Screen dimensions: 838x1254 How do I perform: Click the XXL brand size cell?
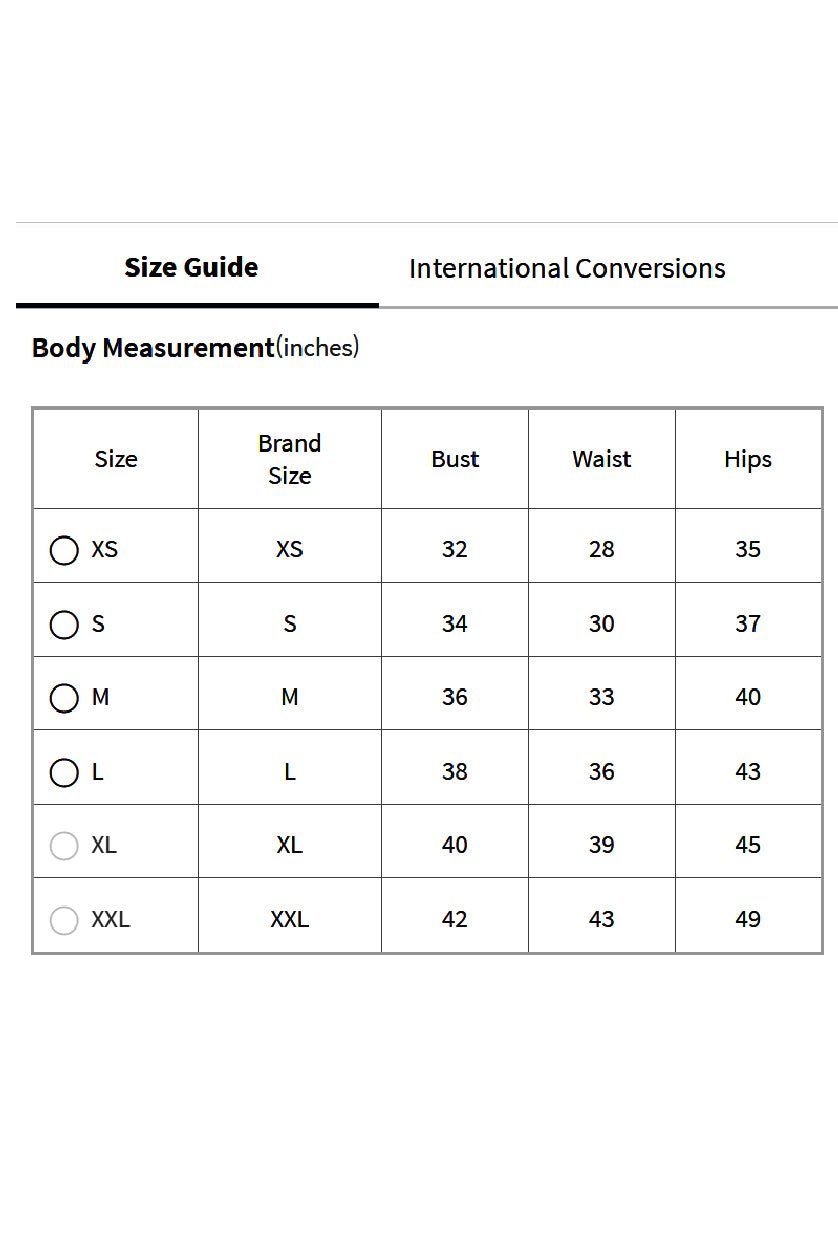pyautogui.click(x=290, y=919)
